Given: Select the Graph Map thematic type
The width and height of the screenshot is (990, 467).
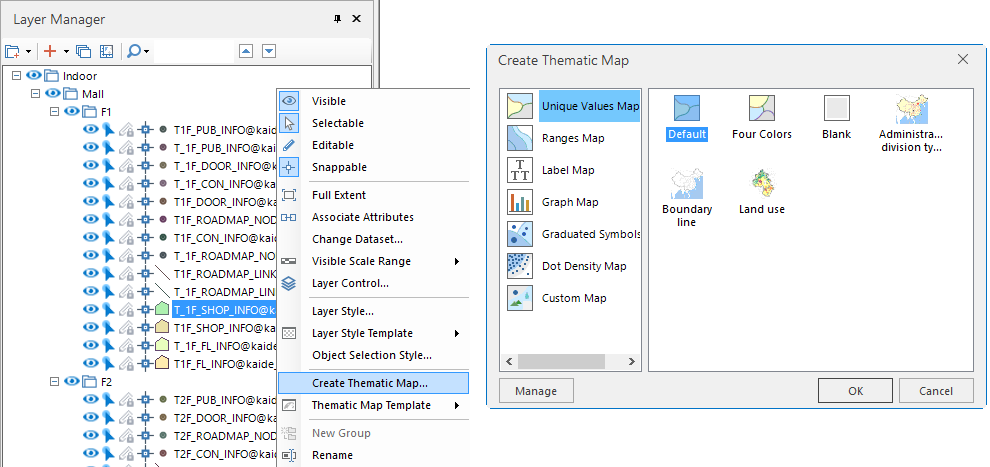Looking at the screenshot, I should (x=569, y=202).
